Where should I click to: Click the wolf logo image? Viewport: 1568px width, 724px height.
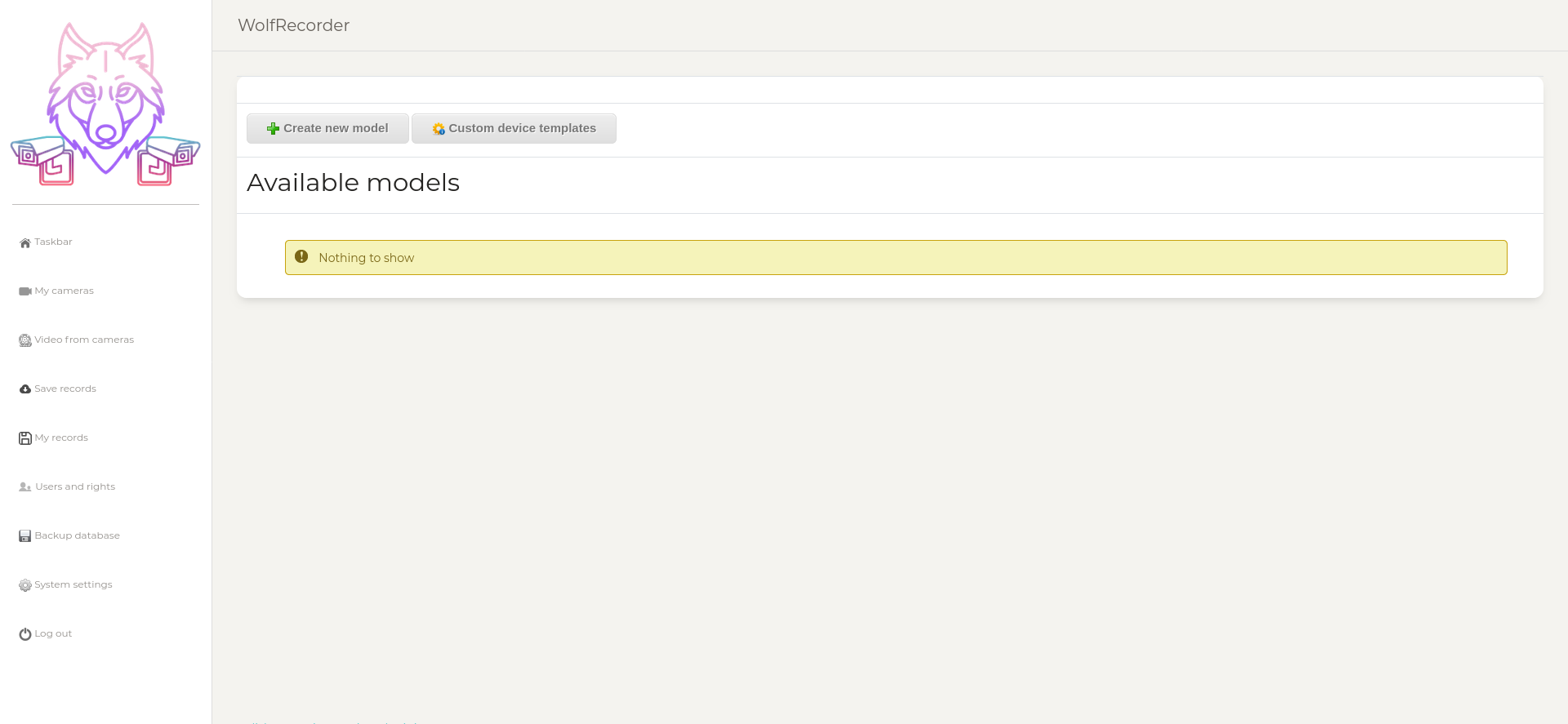coord(105,104)
